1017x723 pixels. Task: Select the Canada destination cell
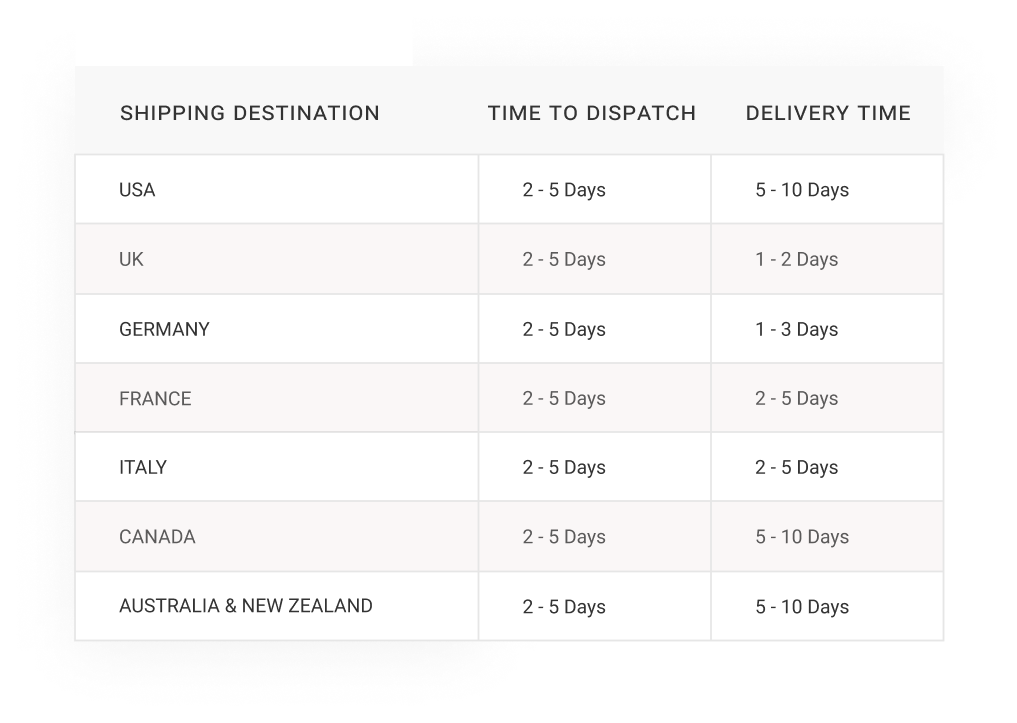157,537
